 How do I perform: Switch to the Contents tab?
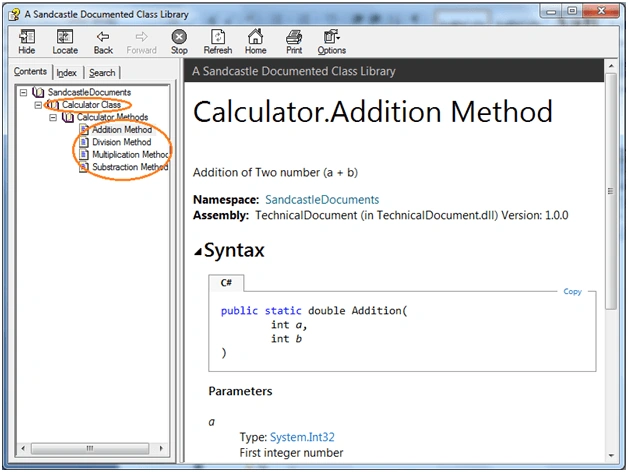click(30, 71)
